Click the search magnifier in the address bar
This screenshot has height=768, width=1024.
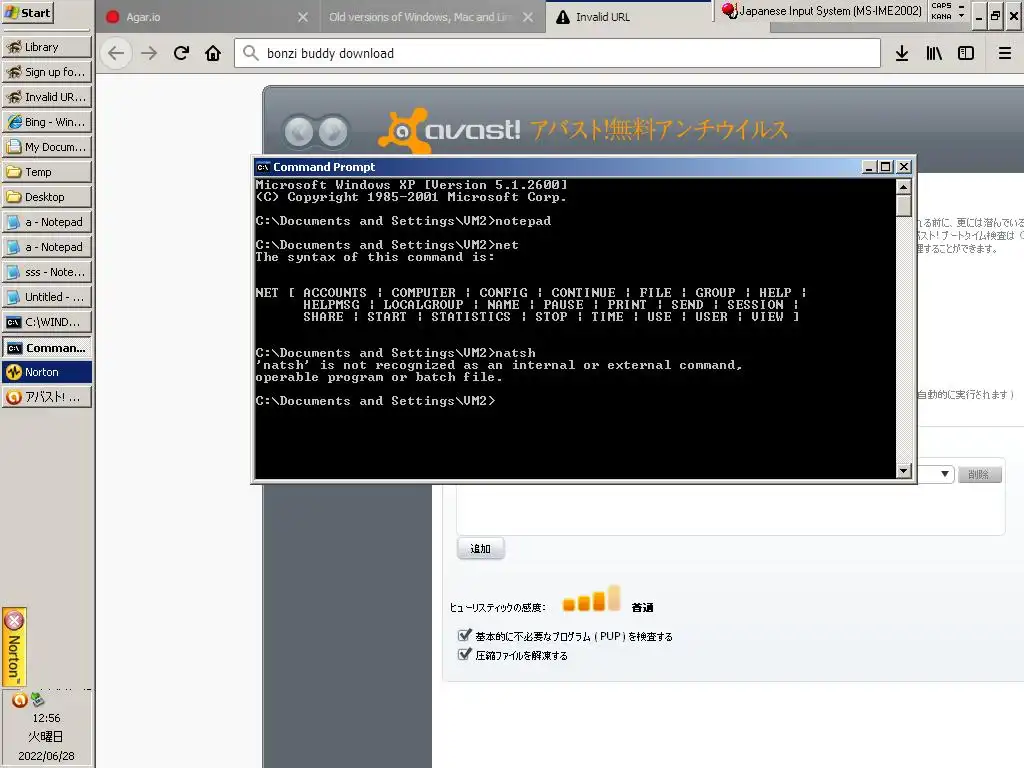click(251, 53)
